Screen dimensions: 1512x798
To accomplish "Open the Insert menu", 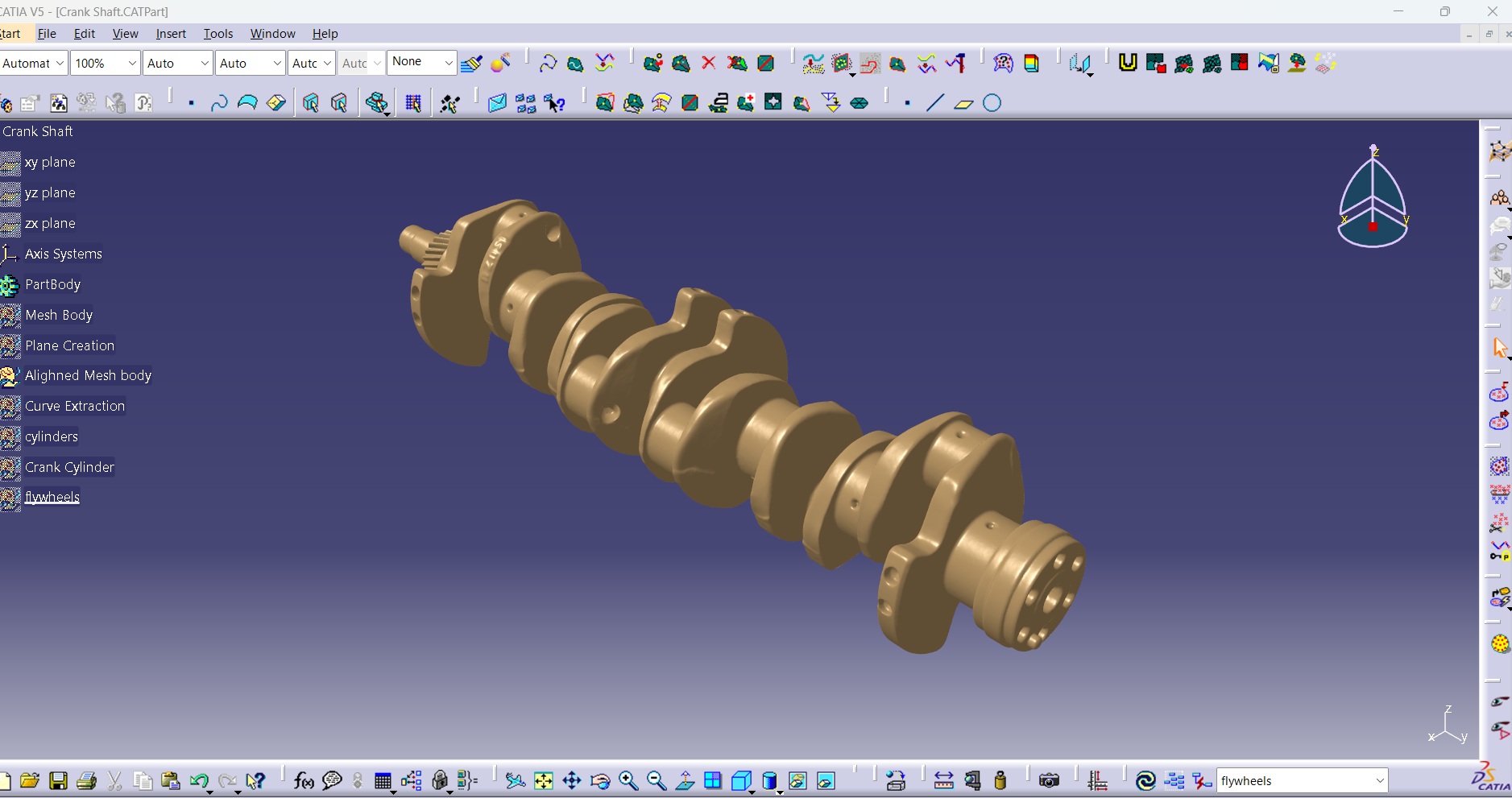I will 171,34.
